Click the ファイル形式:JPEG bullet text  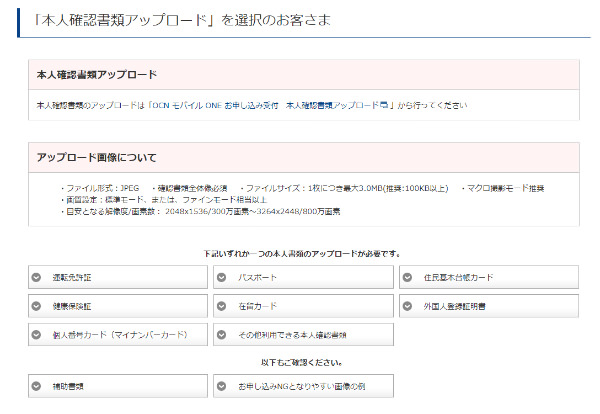(100, 188)
